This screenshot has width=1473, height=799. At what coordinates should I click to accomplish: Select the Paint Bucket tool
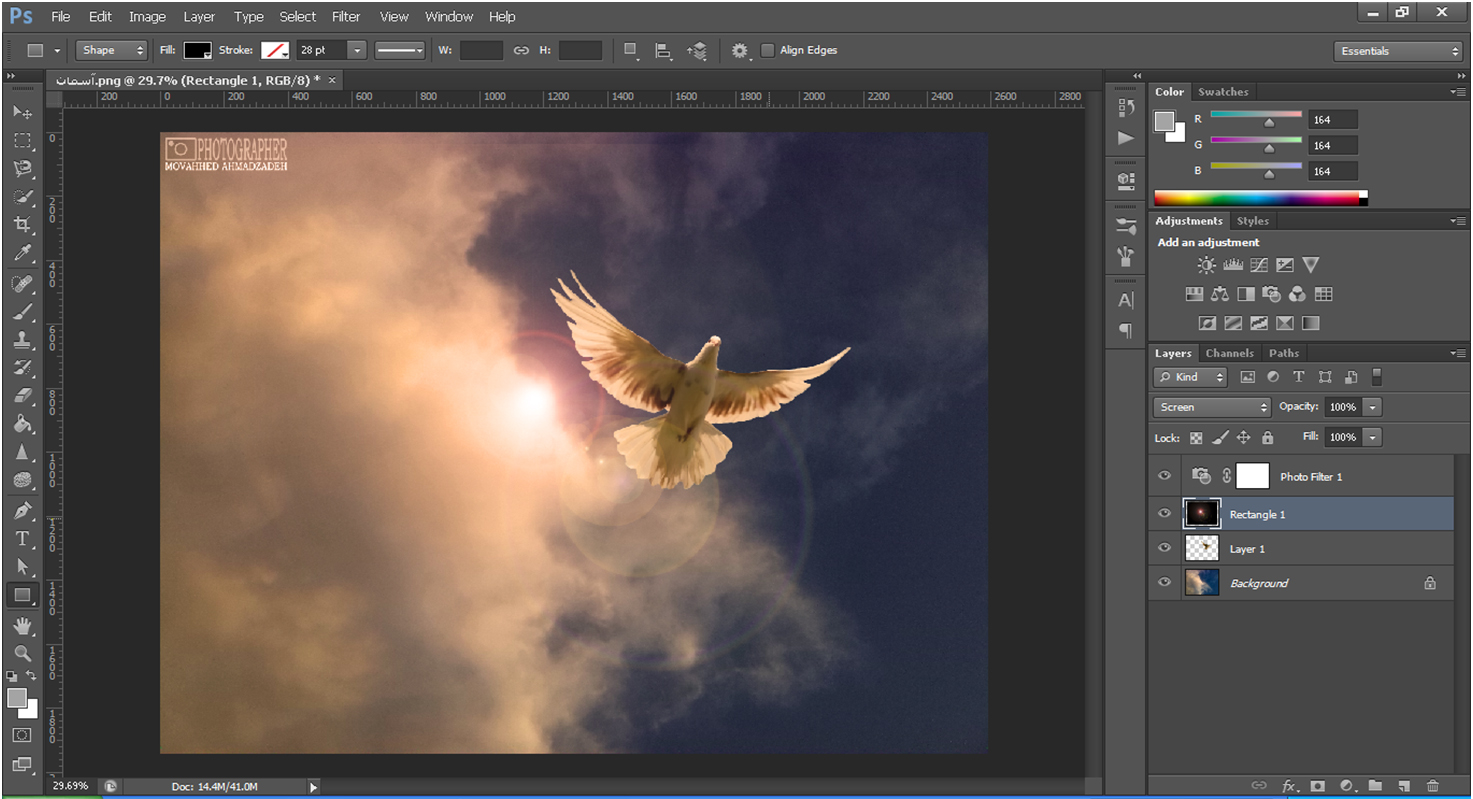[22, 424]
